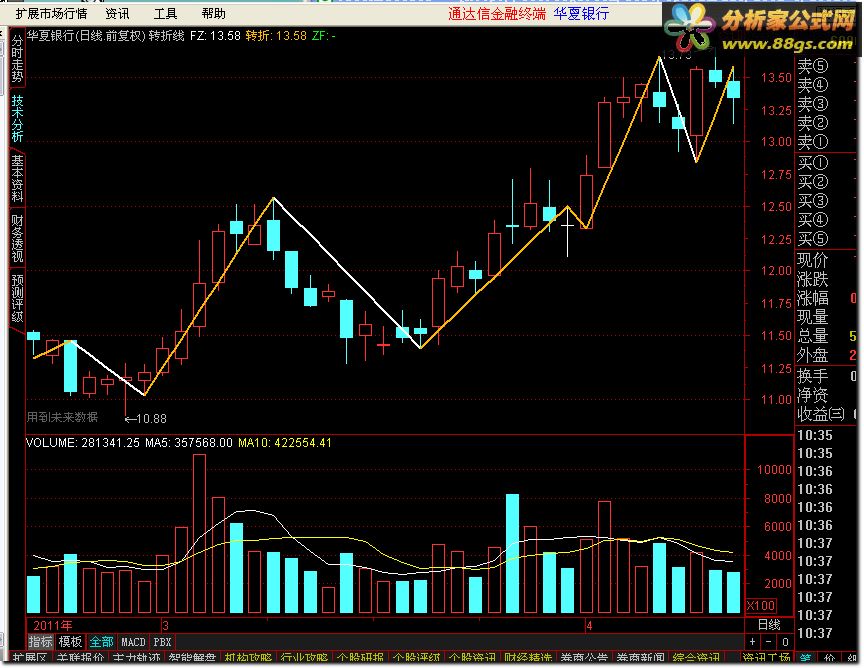Viewport: 864px width, 668px height.
Task: Click the MA10: 422554.41 readout
Action: point(285,443)
